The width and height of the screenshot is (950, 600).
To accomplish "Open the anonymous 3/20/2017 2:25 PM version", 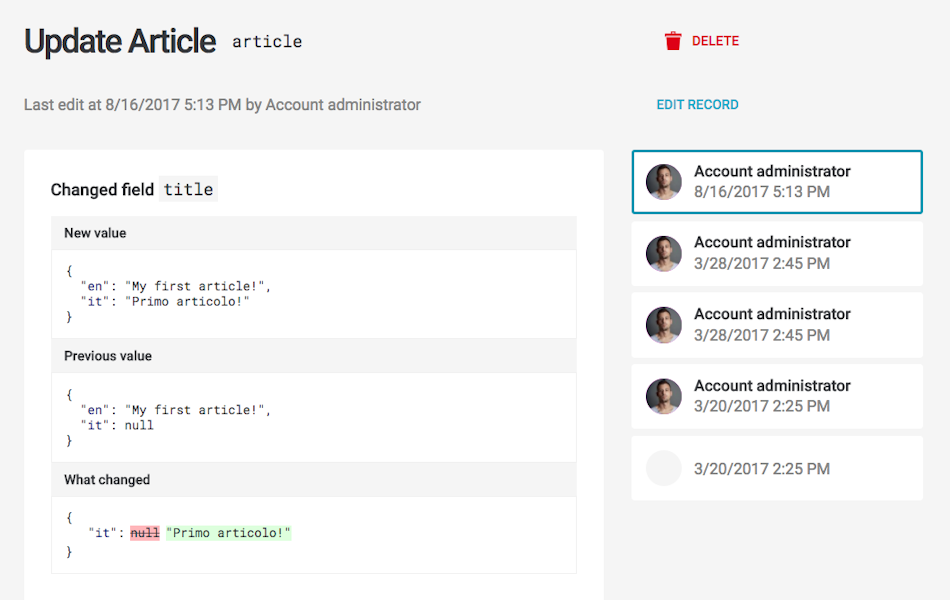I will pos(777,468).
